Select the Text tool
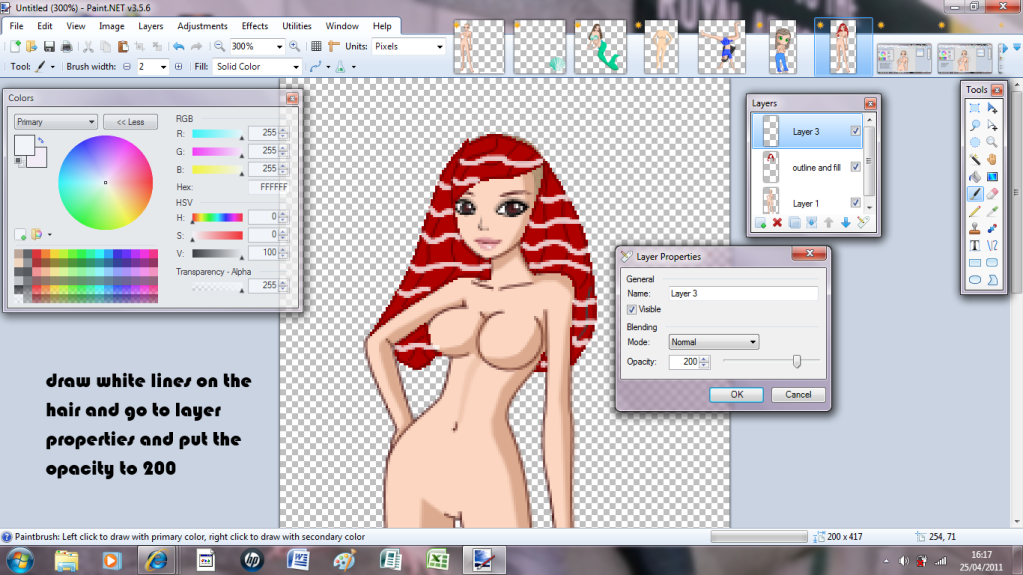This screenshot has height=575, width=1023. (x=975, y=245)
